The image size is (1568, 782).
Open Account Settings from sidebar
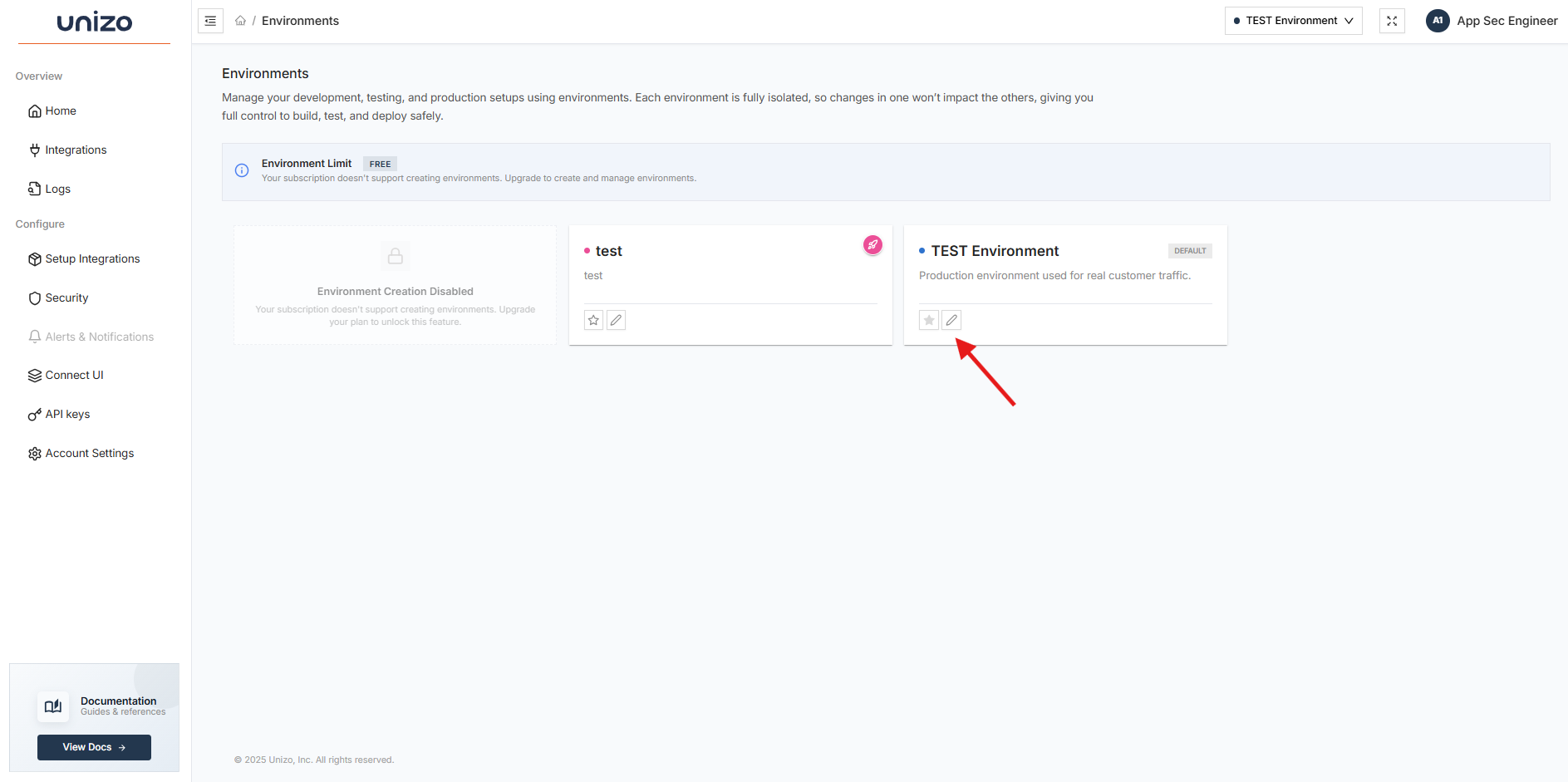point(89,453)
